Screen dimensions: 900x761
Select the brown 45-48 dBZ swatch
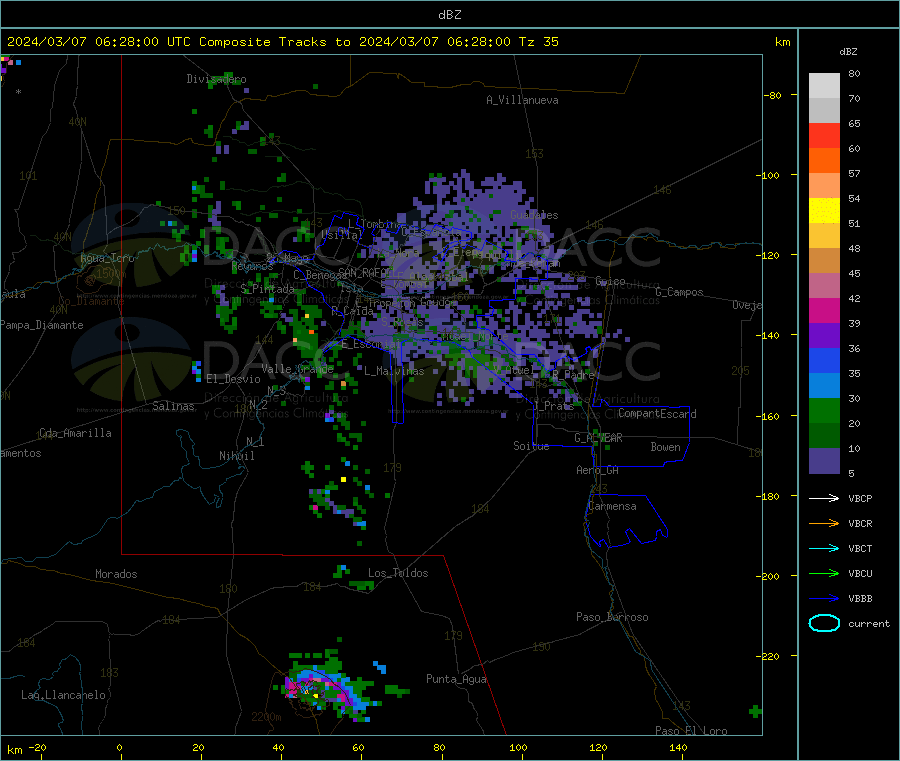pyautogui.click(x=824, y=261)
